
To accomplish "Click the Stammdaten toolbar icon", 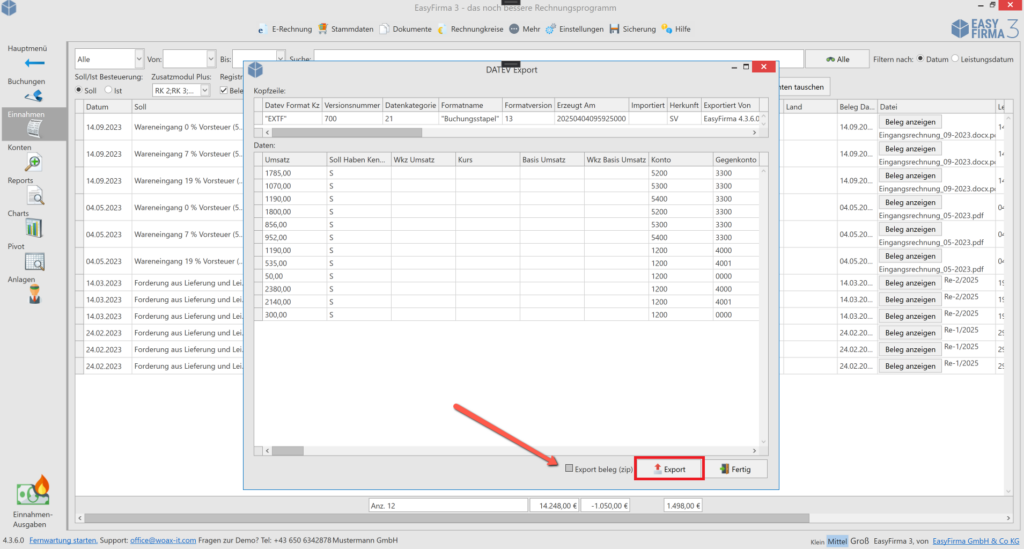I will click(323, 29).
